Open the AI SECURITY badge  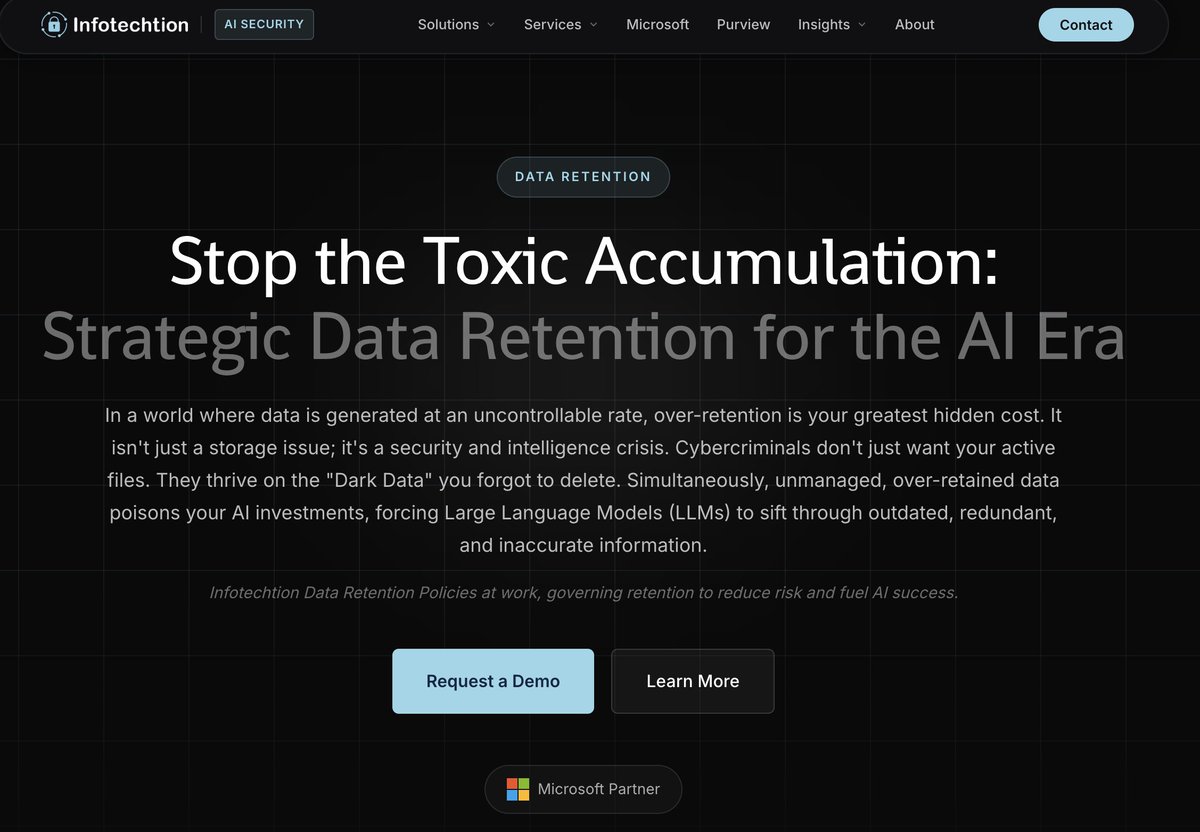coord(264,24)
